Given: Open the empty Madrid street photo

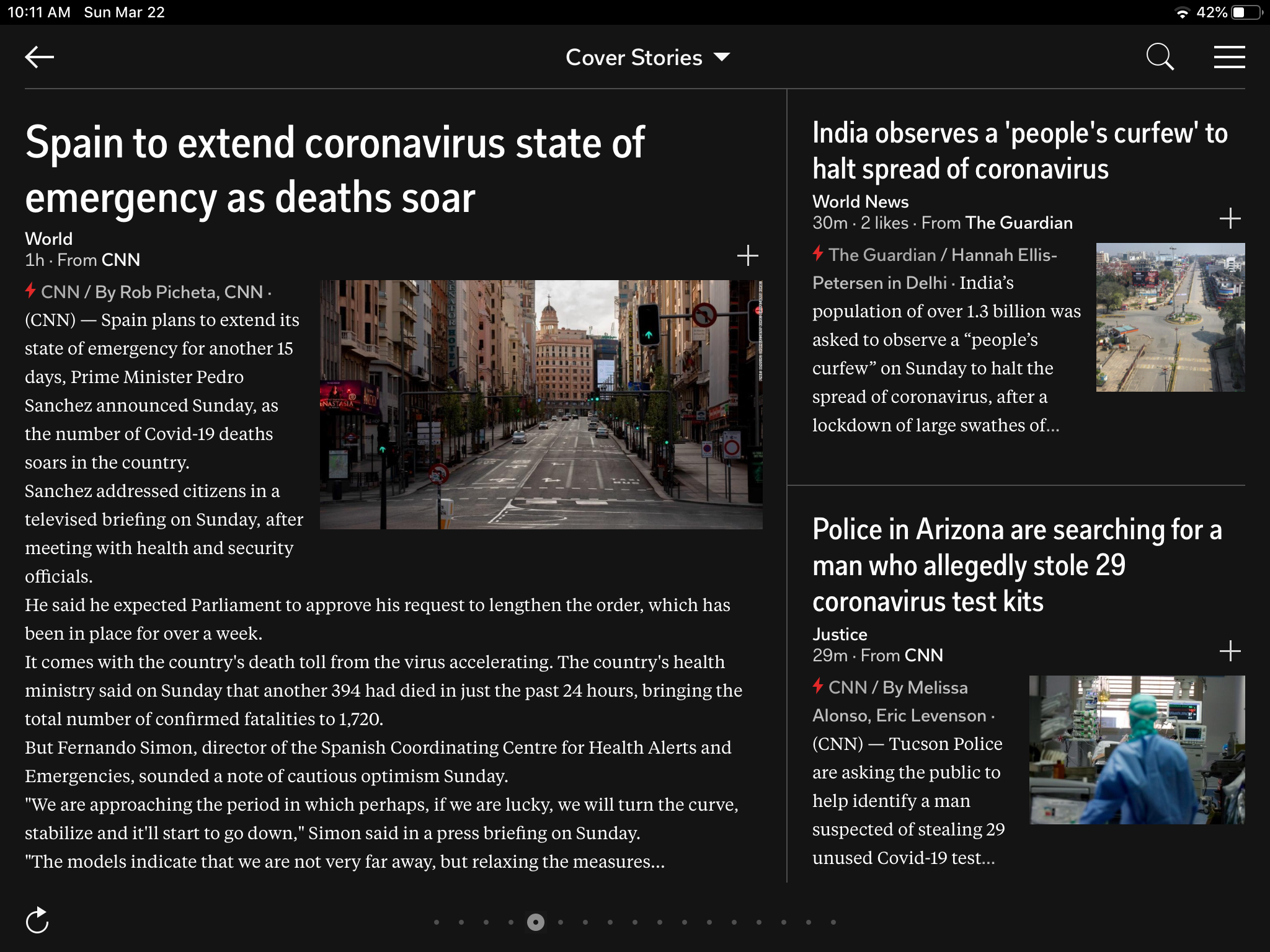Looking at the screenshot, I should coord(541,404).
